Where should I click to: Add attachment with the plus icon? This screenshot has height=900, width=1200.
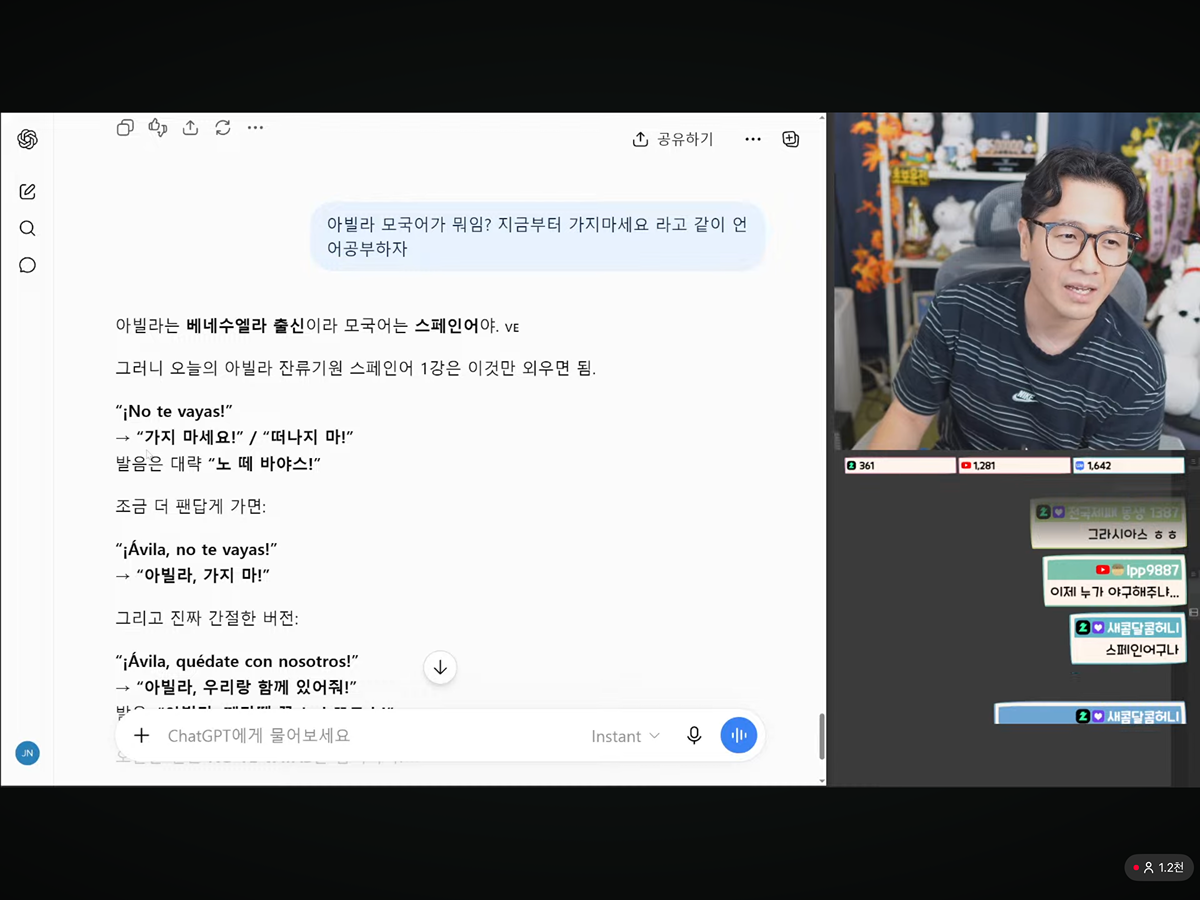coord(142,735)
